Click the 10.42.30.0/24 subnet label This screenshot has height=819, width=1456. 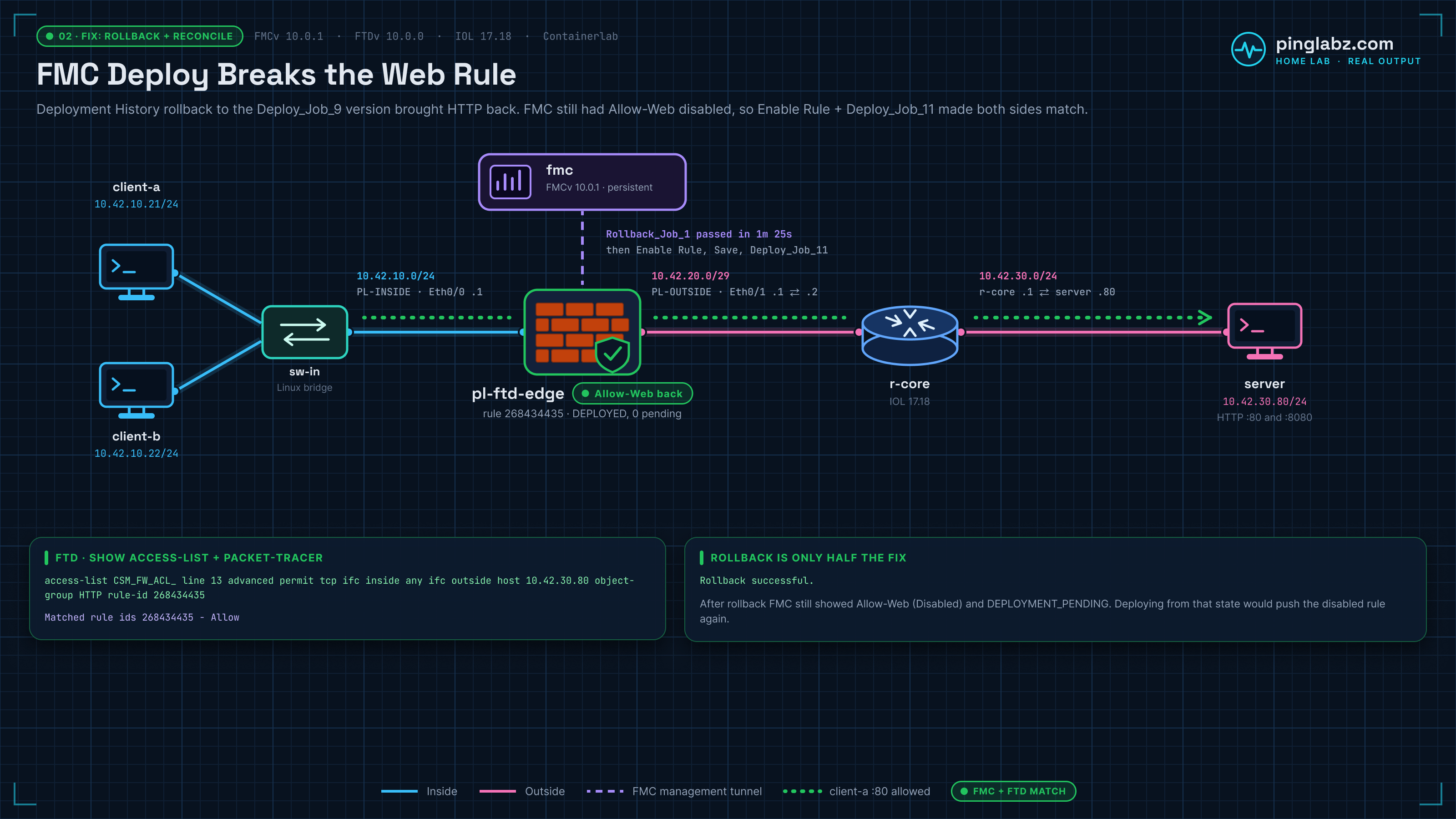point(1018,276)
